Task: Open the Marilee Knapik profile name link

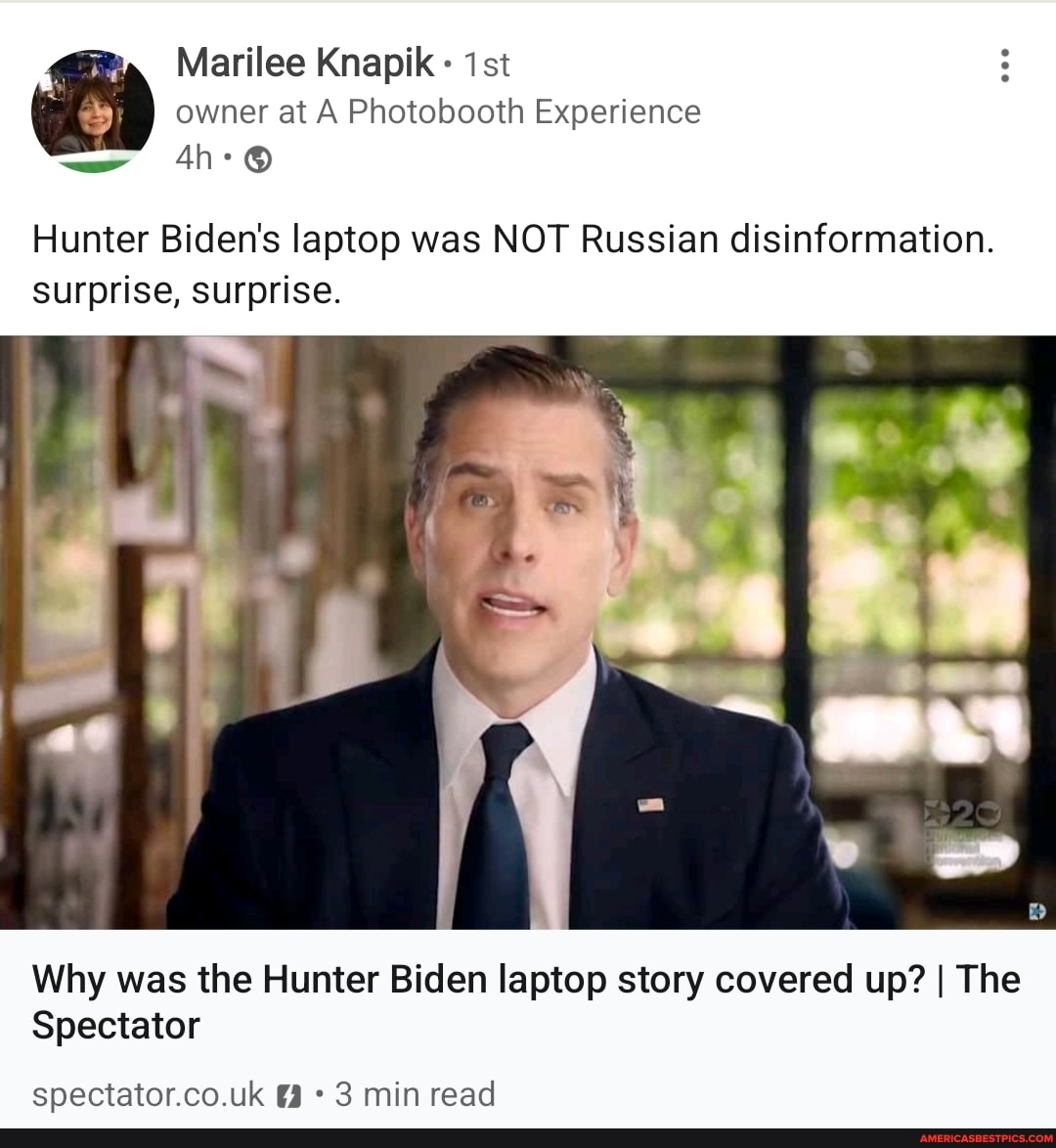Action: (x=305, y=63)
